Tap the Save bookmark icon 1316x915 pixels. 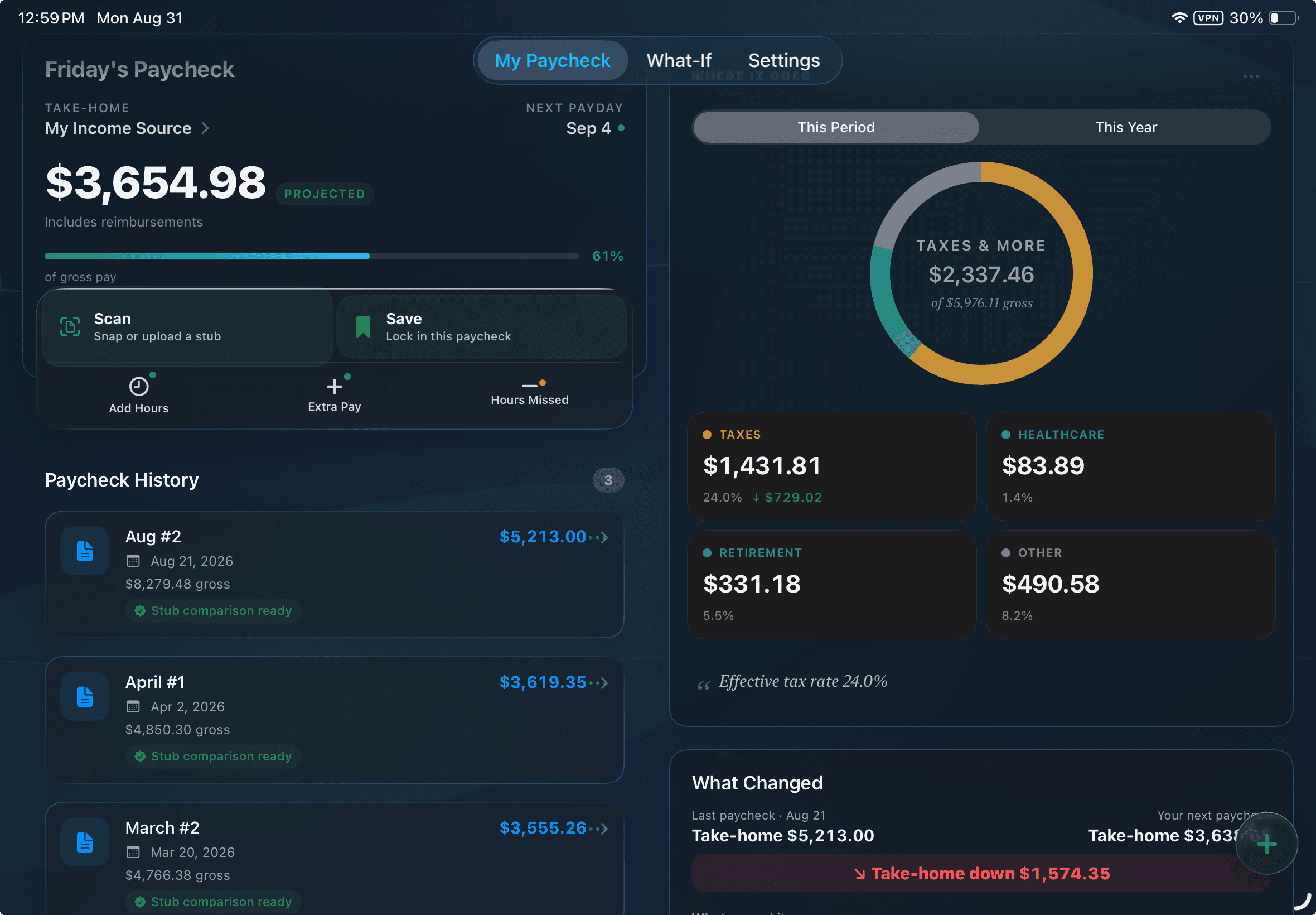tap(363, 327)
